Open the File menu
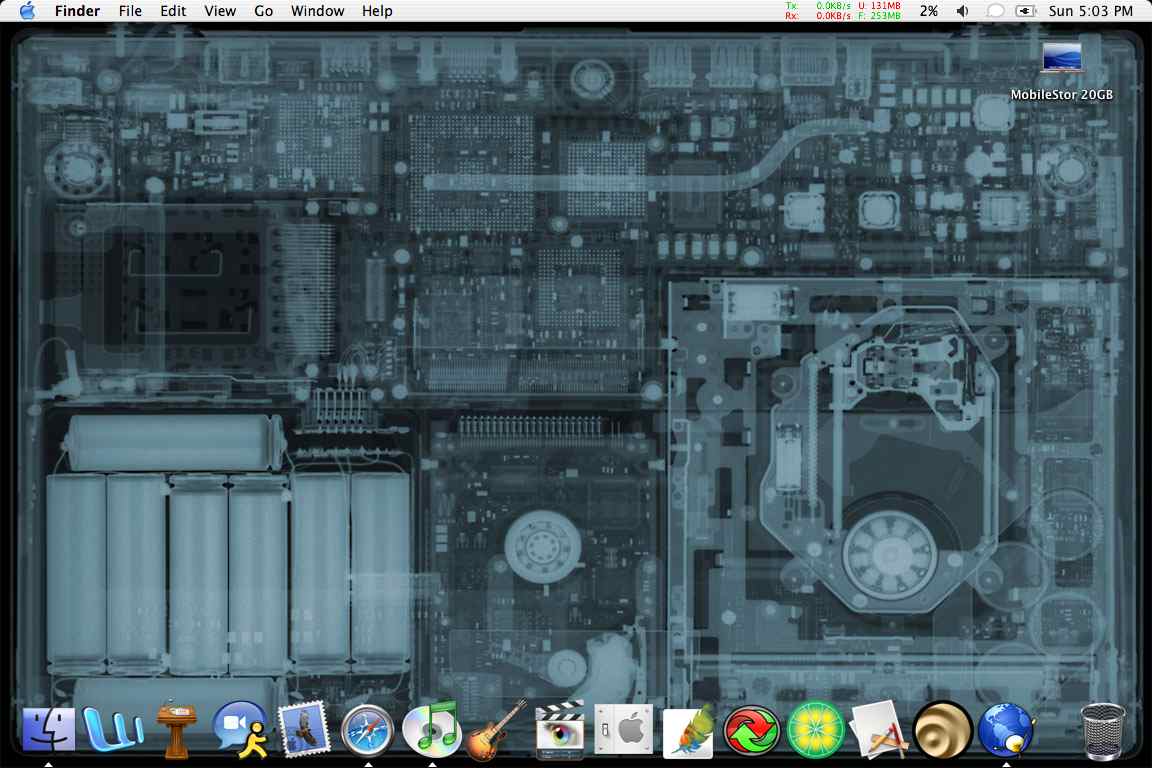 [x=130, y=11]
